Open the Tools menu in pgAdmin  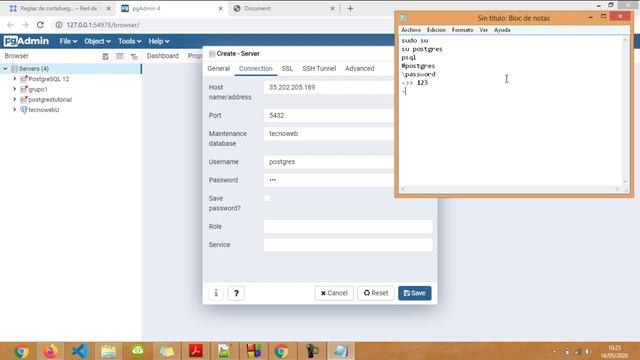coord(129,41)
